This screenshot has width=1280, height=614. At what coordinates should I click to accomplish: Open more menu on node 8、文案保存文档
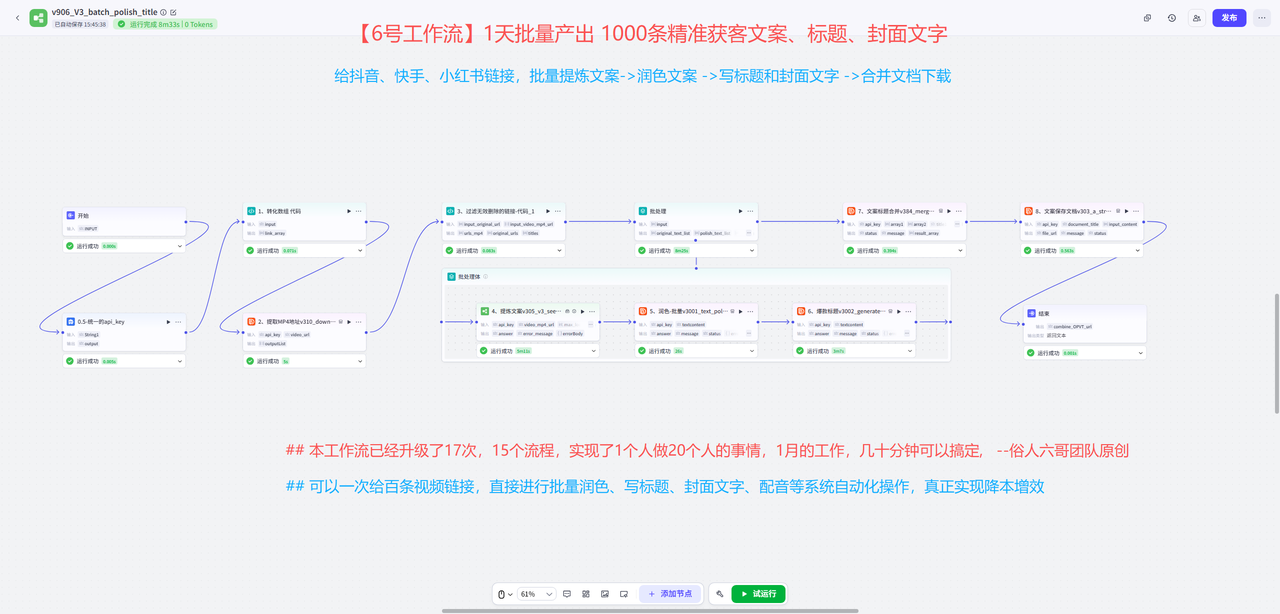coord(1136,211)
